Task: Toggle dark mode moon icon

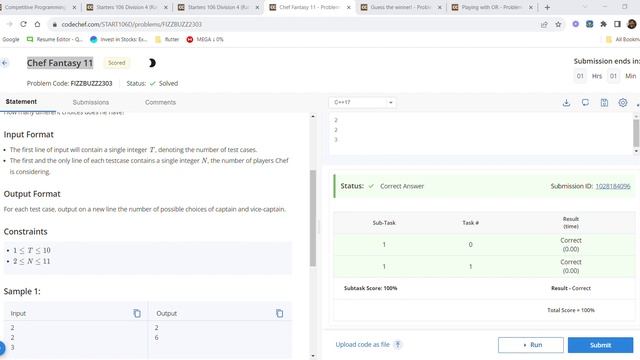Action: (x=152, y=63)
